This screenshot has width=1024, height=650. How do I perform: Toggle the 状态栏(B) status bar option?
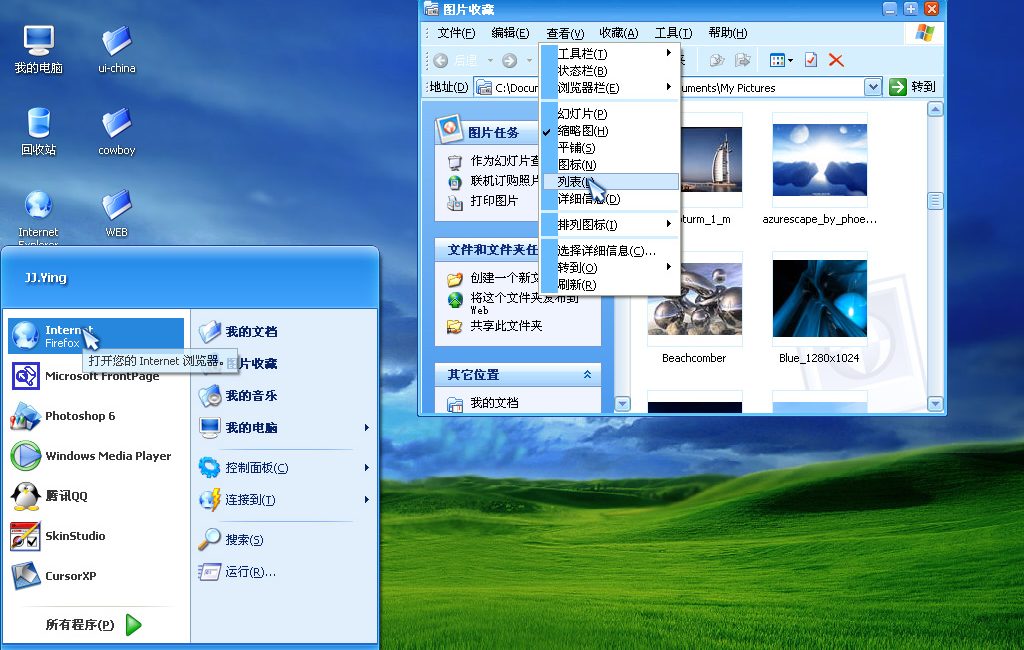pos(610,71)
